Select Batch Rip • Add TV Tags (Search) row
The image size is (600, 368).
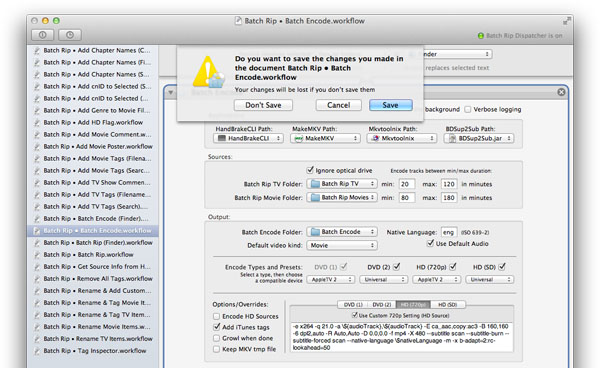93,207
